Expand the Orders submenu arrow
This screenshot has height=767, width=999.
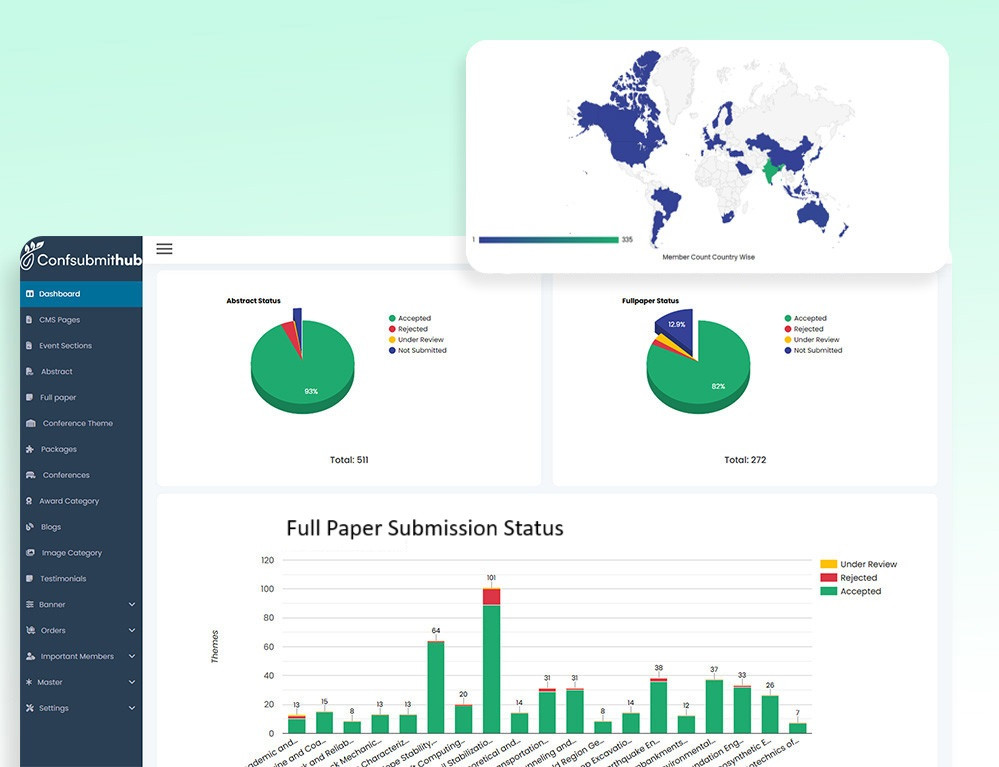pyautogui.click(x=132, y=631)
